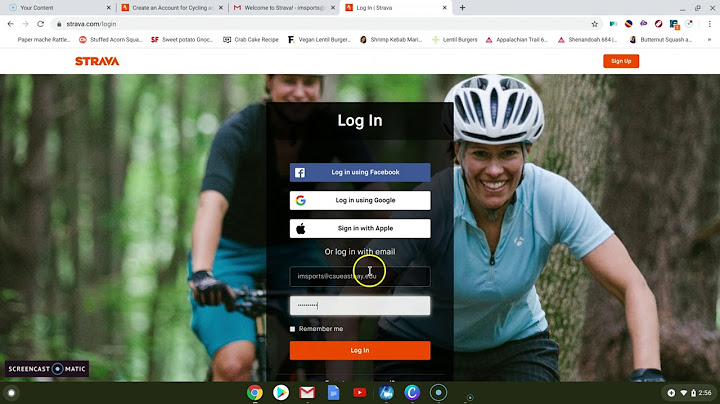The height and width of the screenshot is (404, 720).
Task: Click the battery status icon
Action: pos(693,393)
